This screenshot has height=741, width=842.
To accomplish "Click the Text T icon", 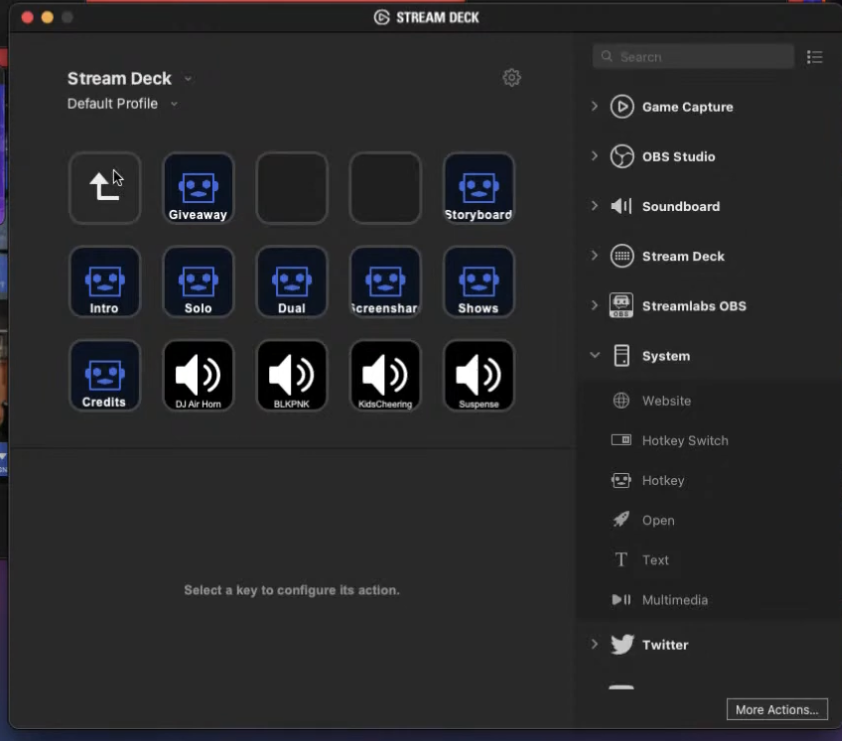I will (621, 560).
